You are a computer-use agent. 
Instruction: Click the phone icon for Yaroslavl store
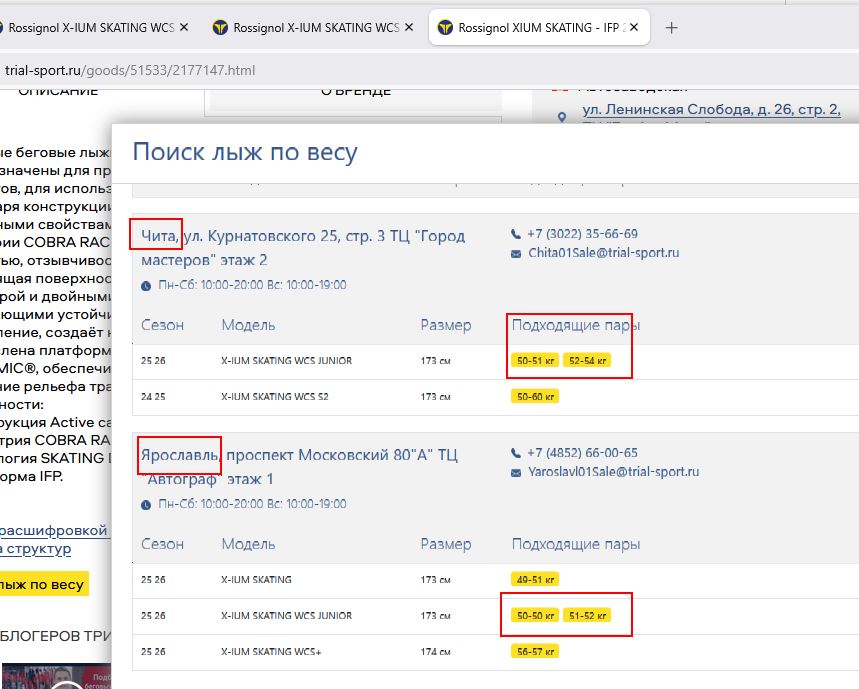tap(516, 453)
